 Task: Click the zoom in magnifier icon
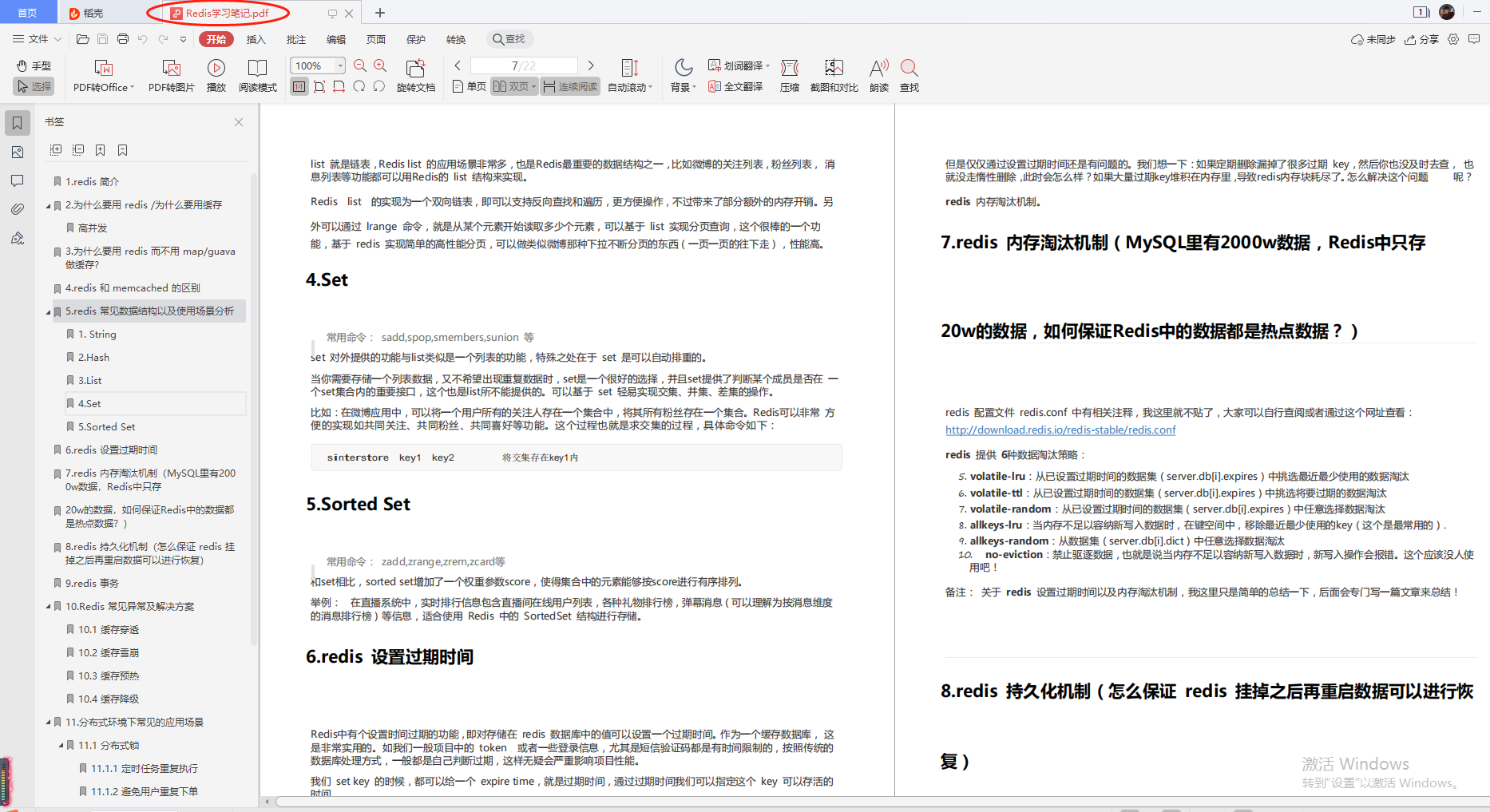[x=380, y=66]
